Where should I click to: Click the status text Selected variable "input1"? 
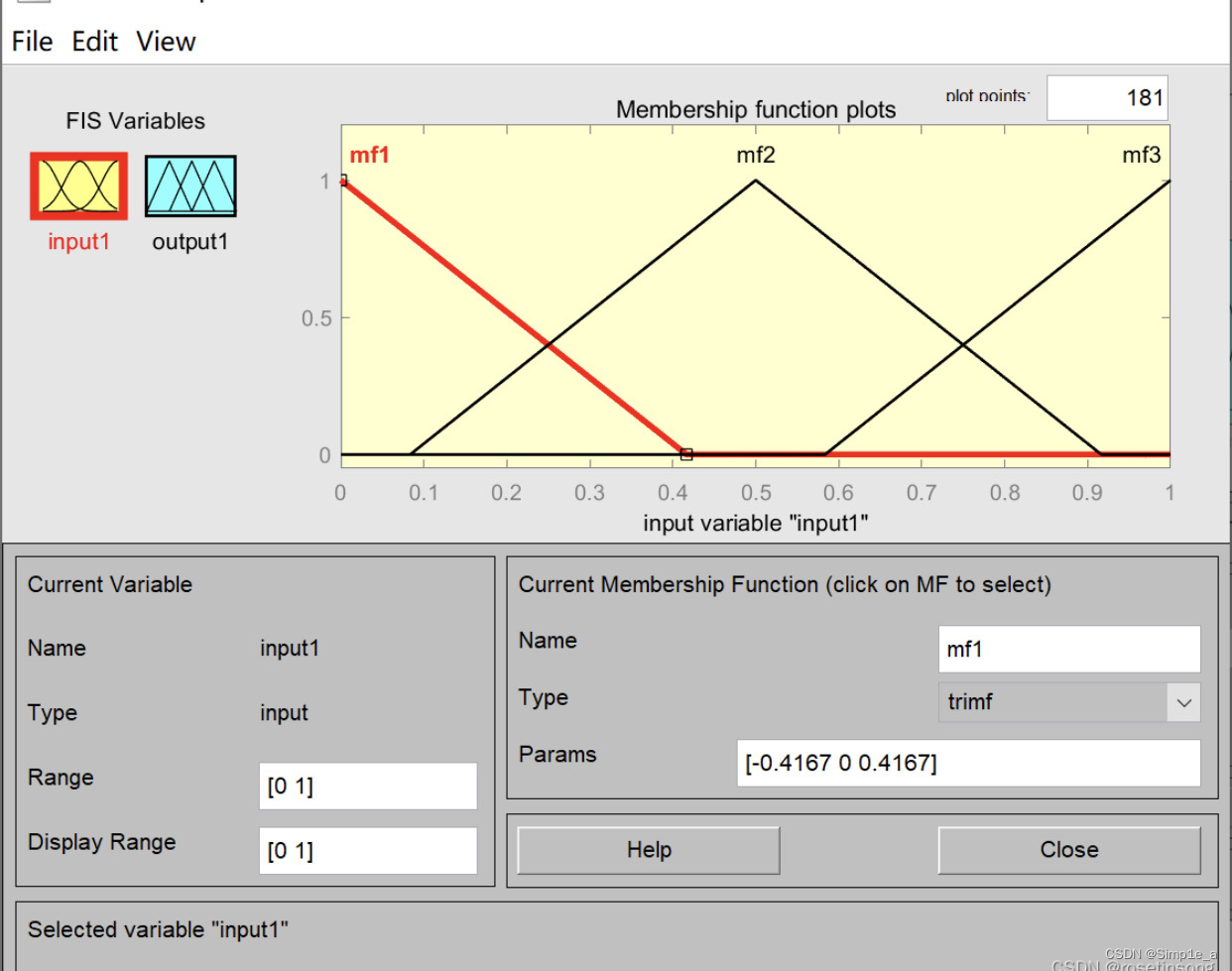158,929
